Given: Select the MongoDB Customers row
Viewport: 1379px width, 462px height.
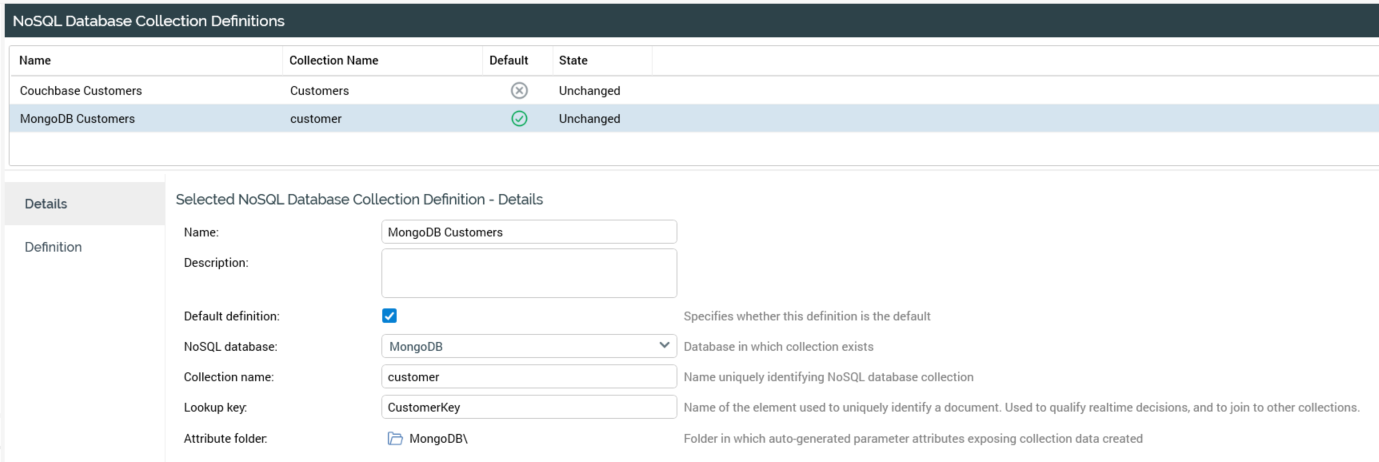Looking at the screenshot, I should click(x=77, y=119).
